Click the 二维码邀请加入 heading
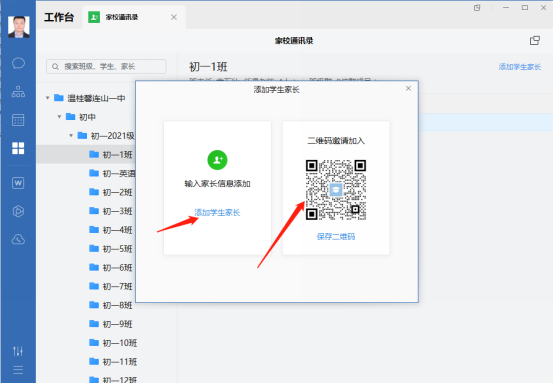This screenshot has height=383, width=554. (336, 141)
